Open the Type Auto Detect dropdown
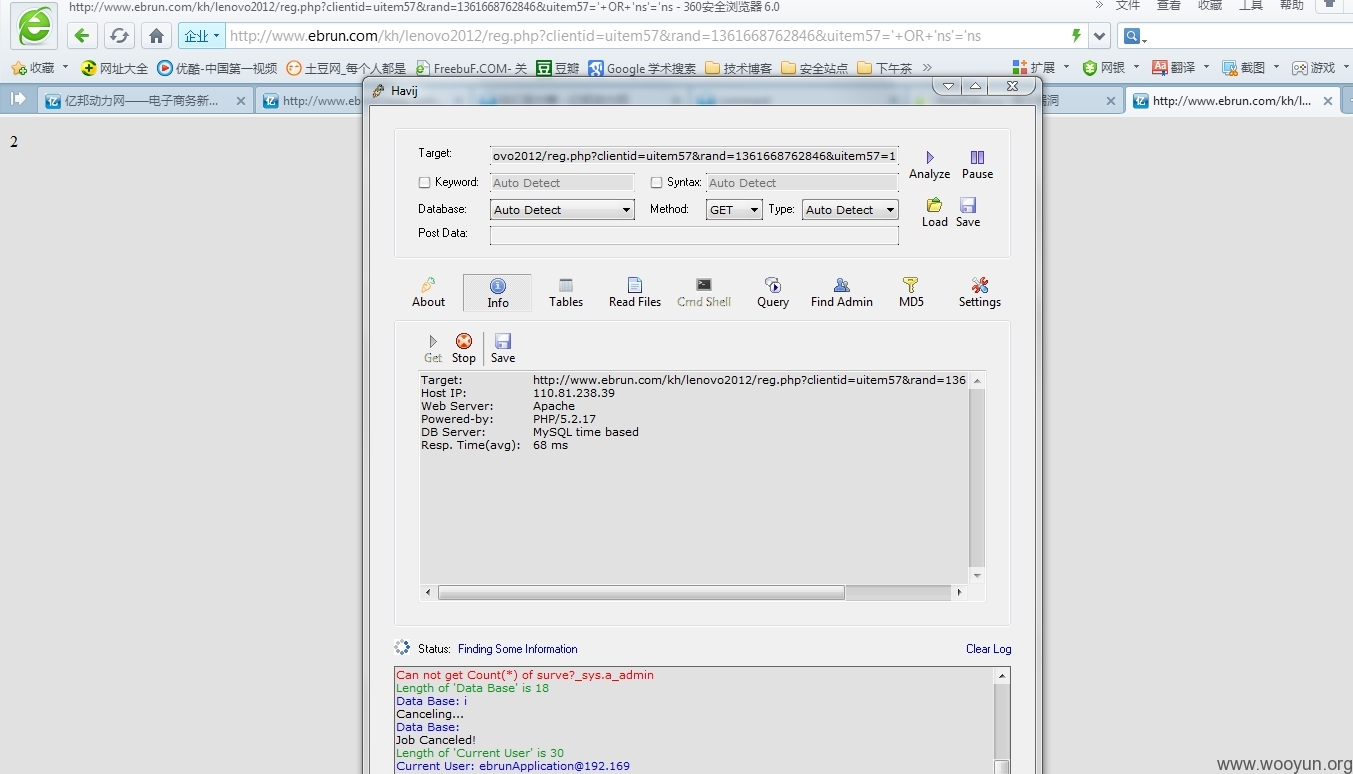Viewport: 1353px width, 774px height. tap(850, 210)
